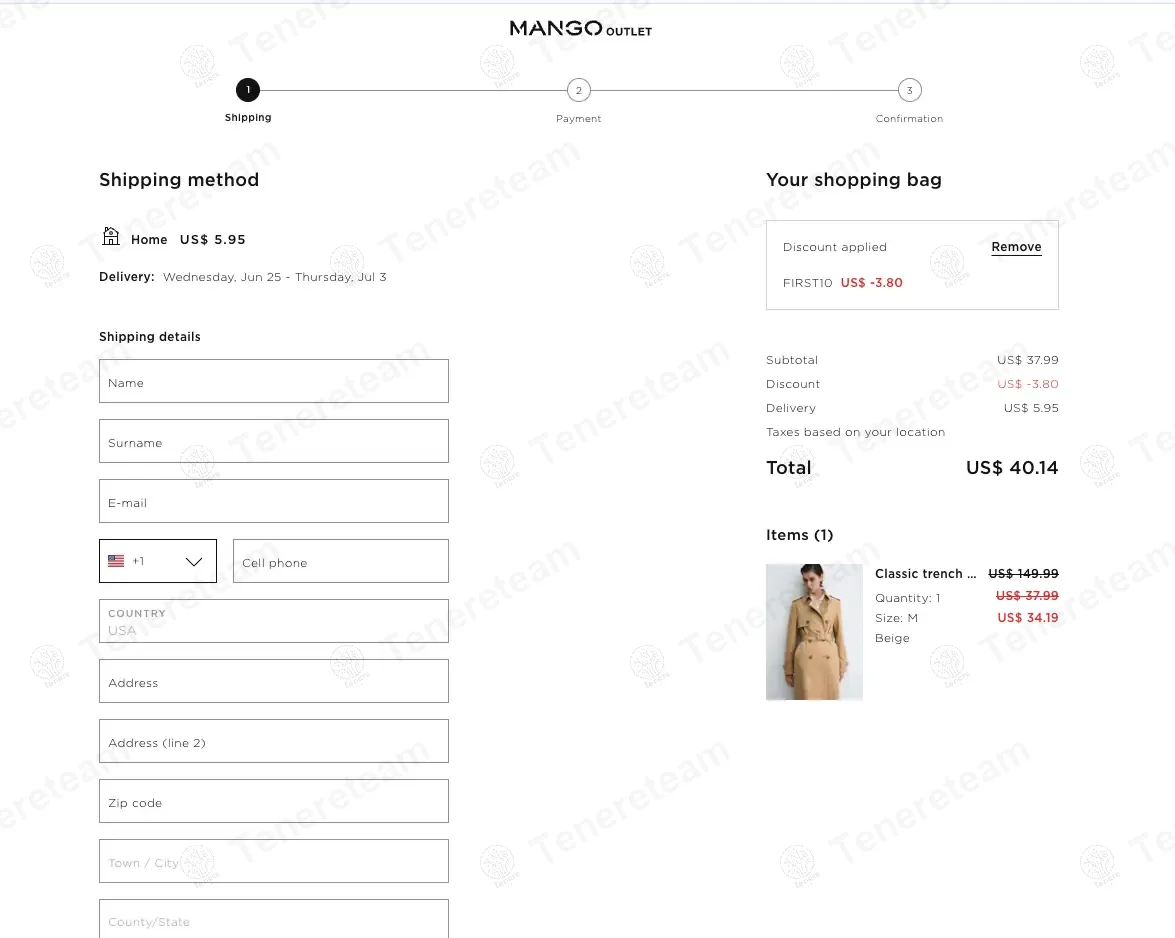Open the +1 country code dropdown

click(x=158, y=561)
